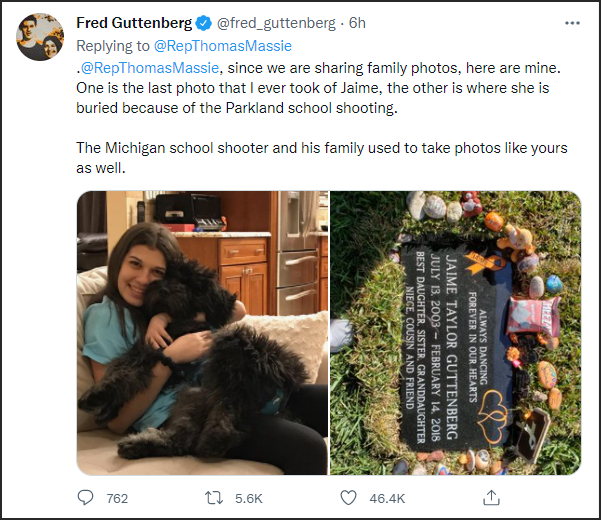The image size is (601, 520).
Task: Click the reply speech bubble icon
Action: 86,497
